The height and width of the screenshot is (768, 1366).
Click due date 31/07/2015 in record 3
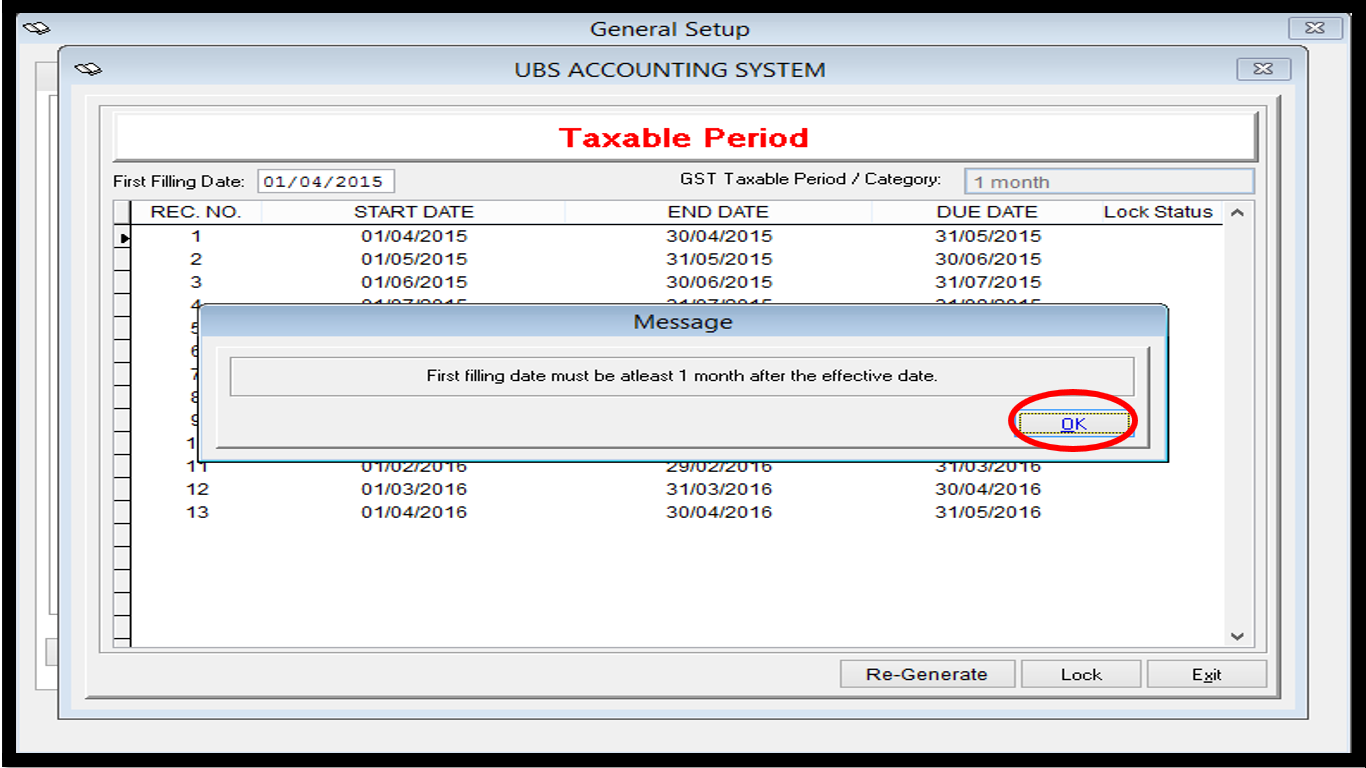click(988, 283)
